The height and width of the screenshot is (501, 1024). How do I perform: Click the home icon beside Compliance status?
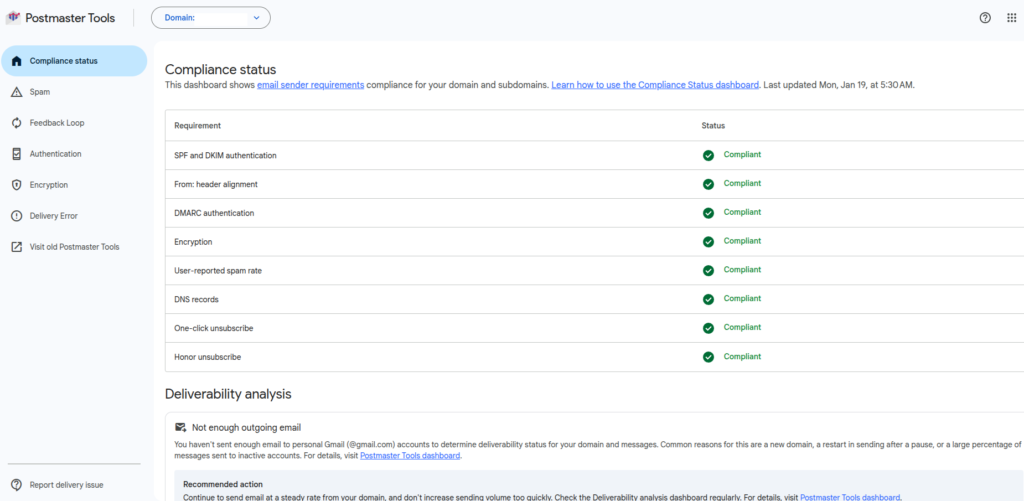click(17, 61)
